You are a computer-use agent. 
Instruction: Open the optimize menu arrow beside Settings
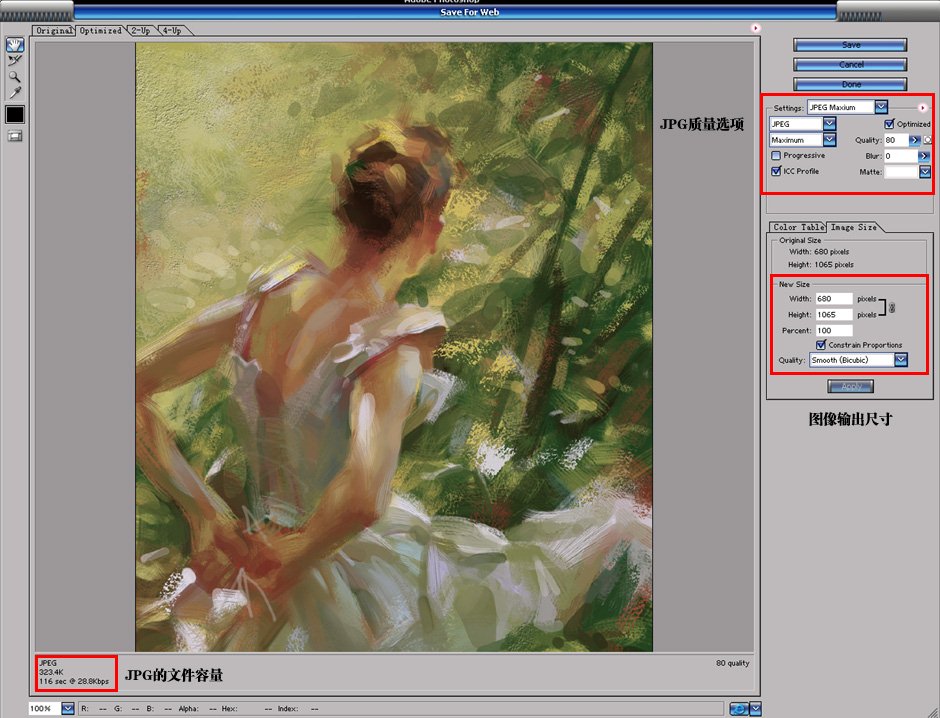click(922, 108)
